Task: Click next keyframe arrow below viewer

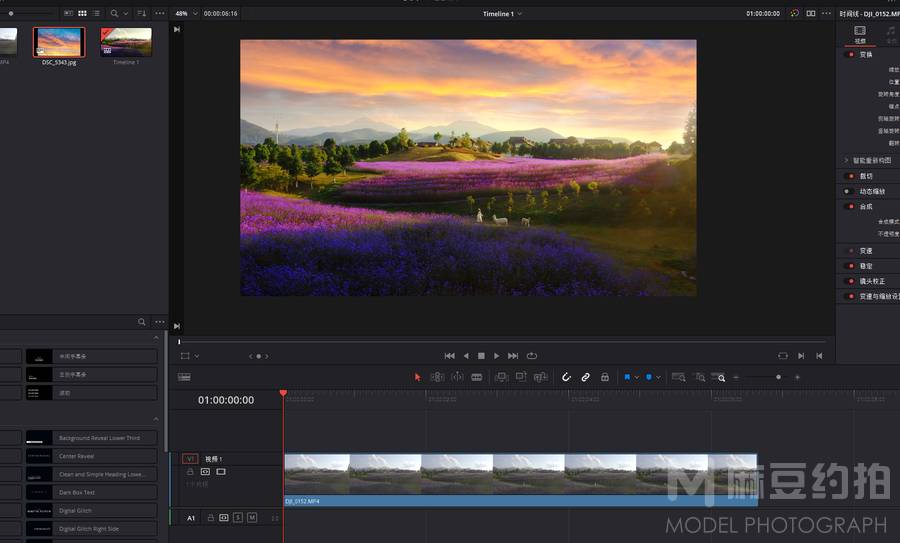Action: coord(266,356)
